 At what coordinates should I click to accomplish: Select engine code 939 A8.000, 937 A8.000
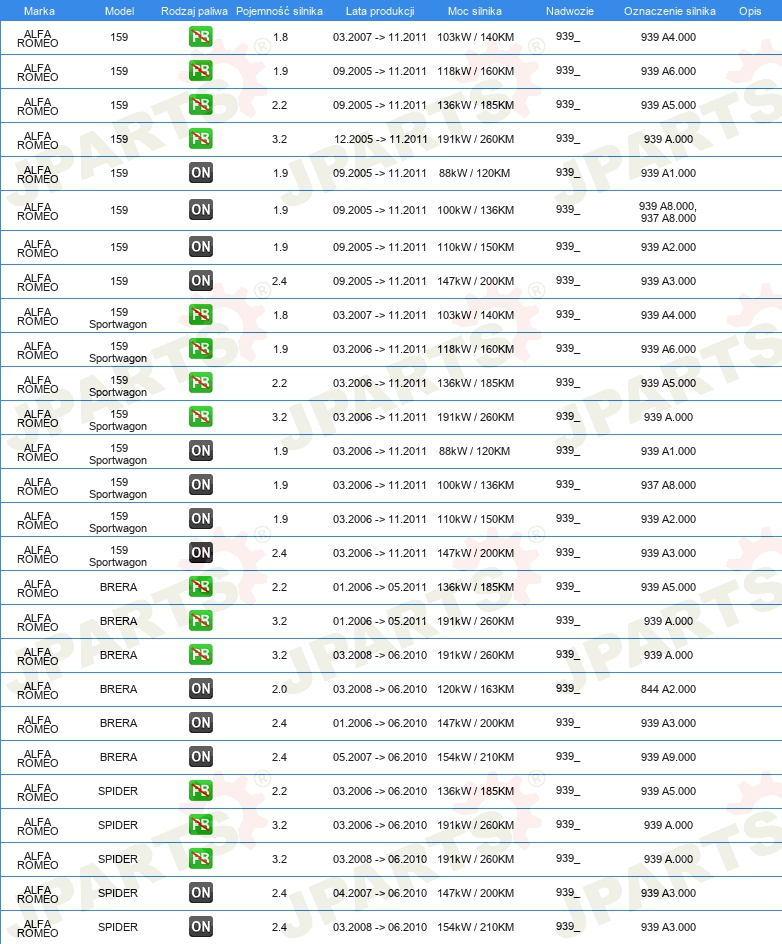[668, 212]
